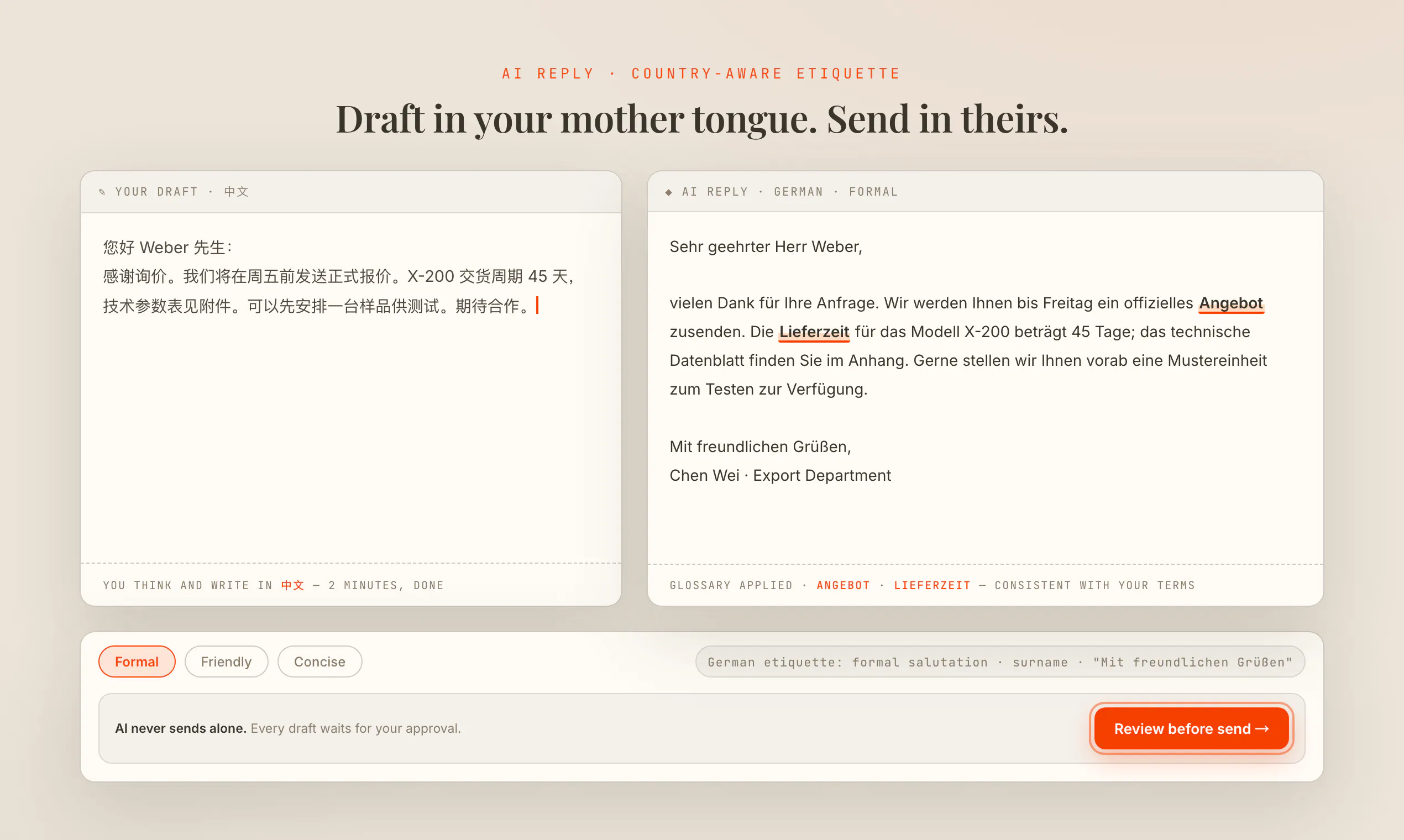
Task: Click the YOUR DRAFT · 中文 header label
Action: (x=182, y=192)
